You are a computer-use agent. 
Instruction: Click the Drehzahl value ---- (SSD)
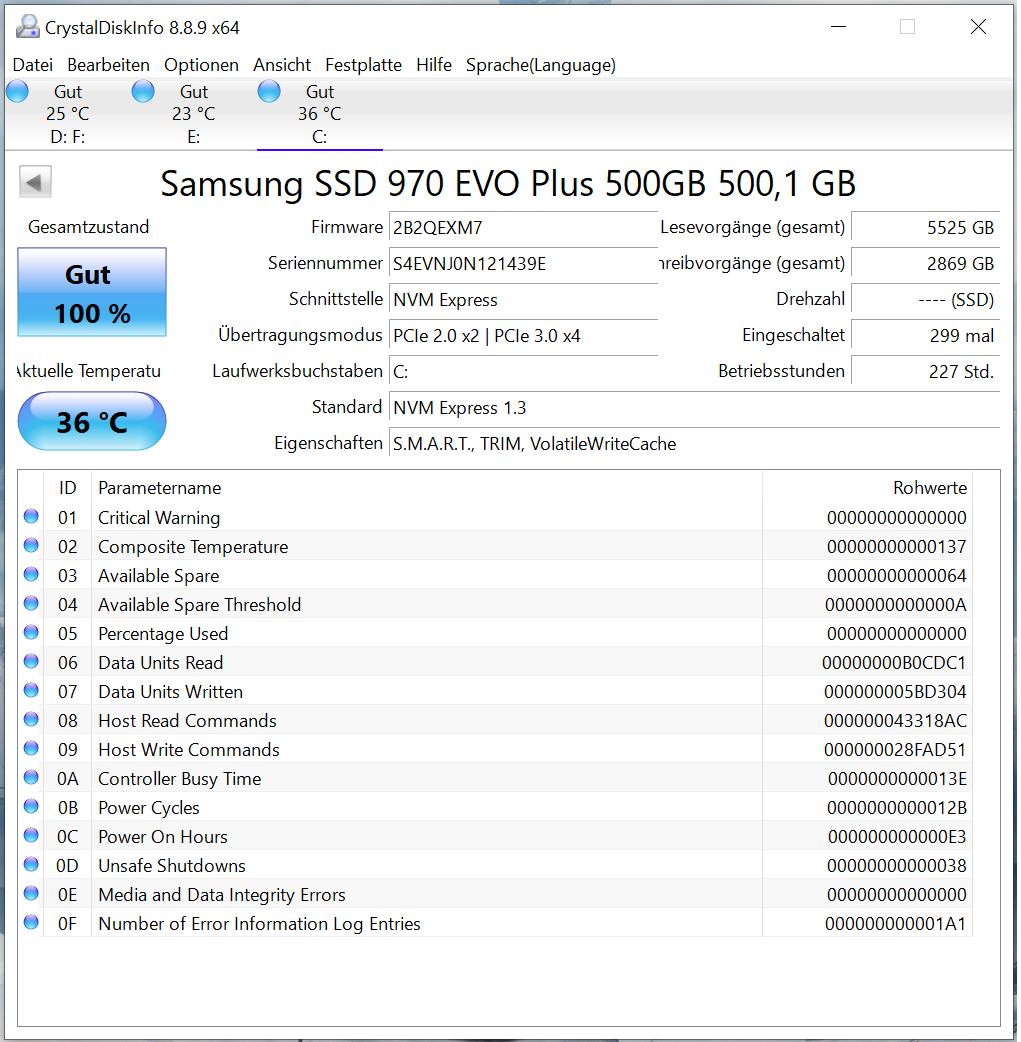tap(926, 300)
